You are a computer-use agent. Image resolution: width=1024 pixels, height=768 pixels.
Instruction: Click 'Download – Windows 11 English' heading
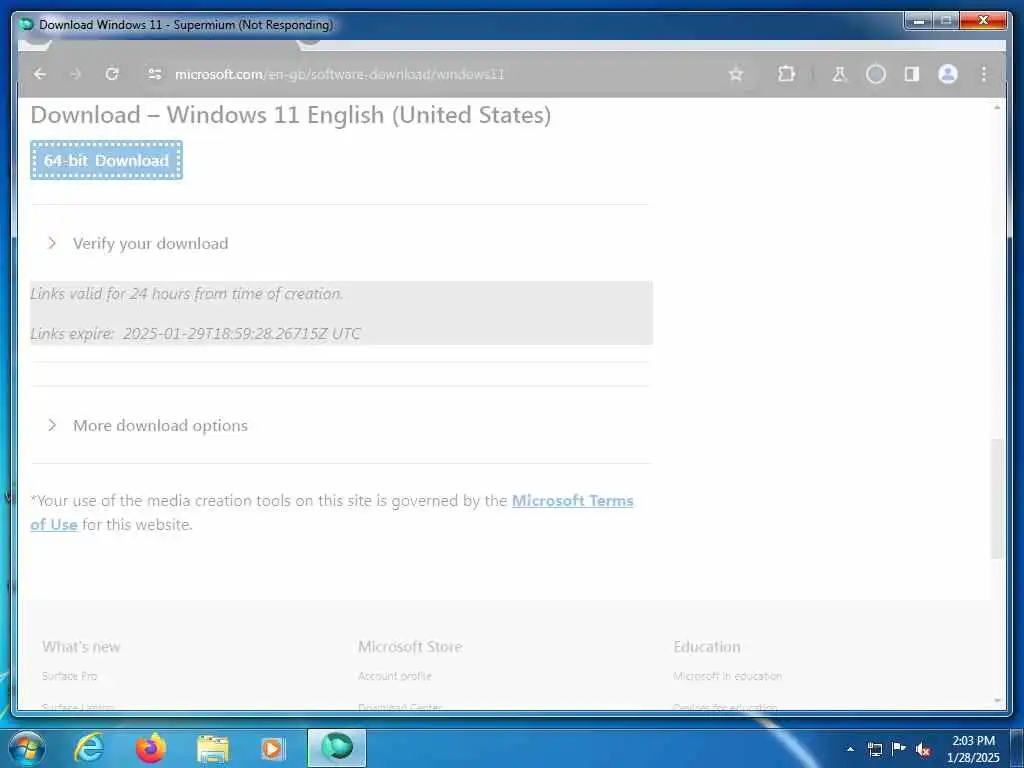click(x=291, y=115)
